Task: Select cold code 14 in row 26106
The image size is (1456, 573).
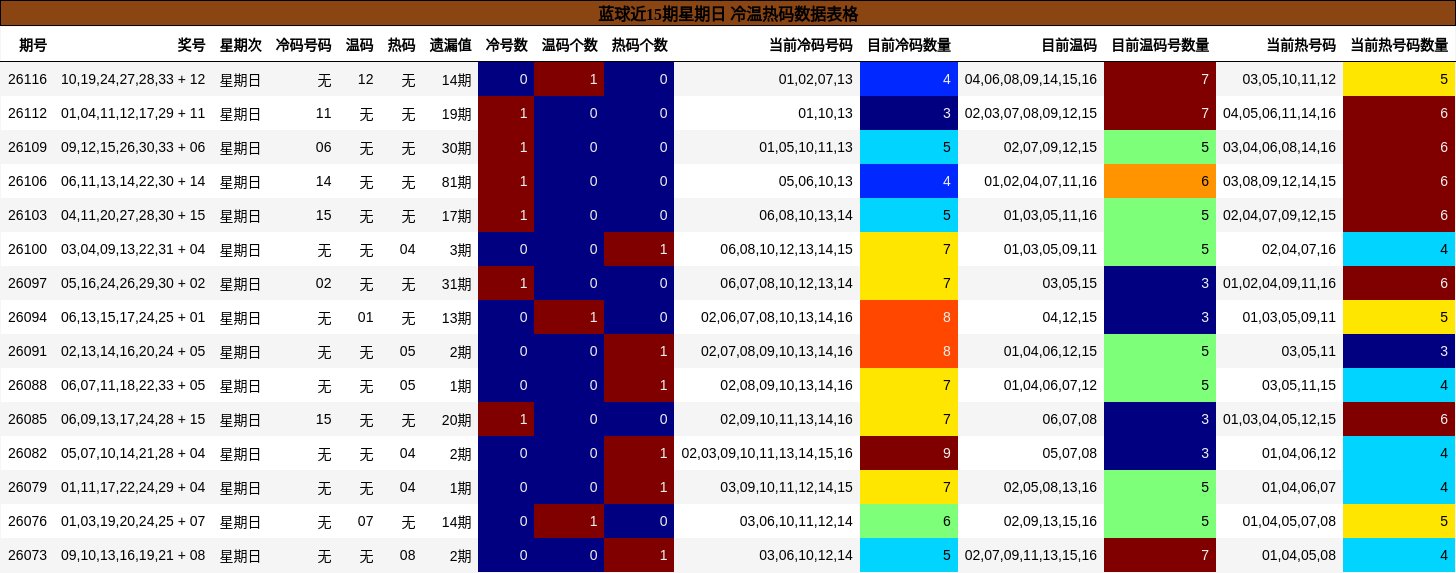Action: [323, 181]
